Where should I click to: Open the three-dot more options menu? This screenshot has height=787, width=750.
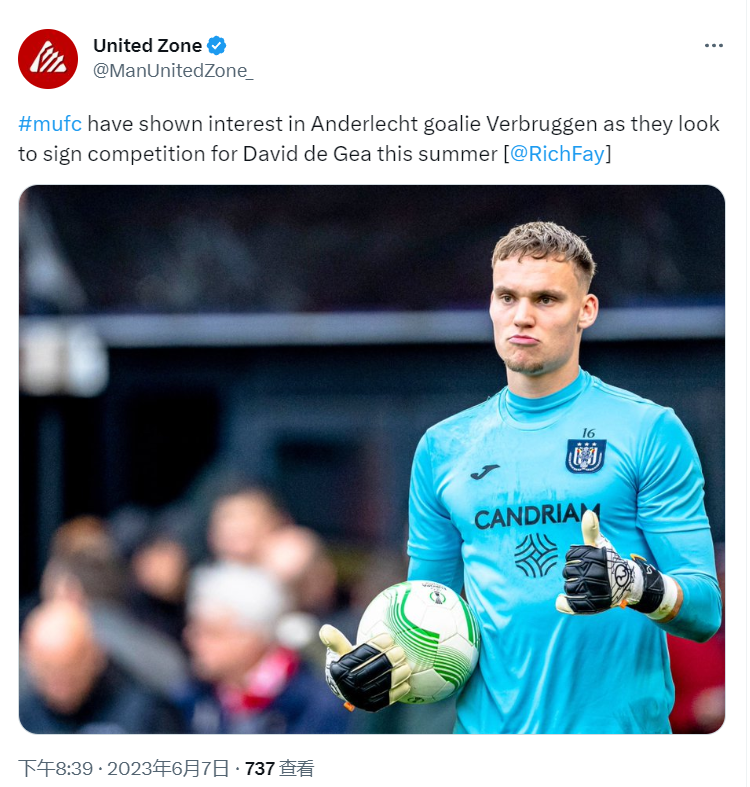[x=713, y=46]
